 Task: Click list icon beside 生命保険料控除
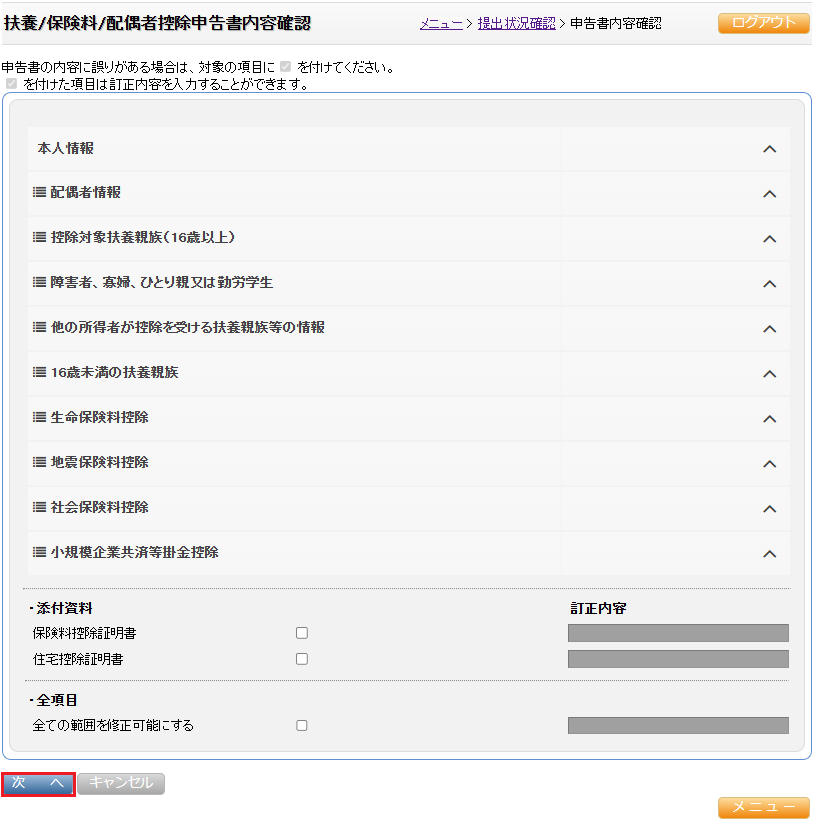click(x=39, y=417)
